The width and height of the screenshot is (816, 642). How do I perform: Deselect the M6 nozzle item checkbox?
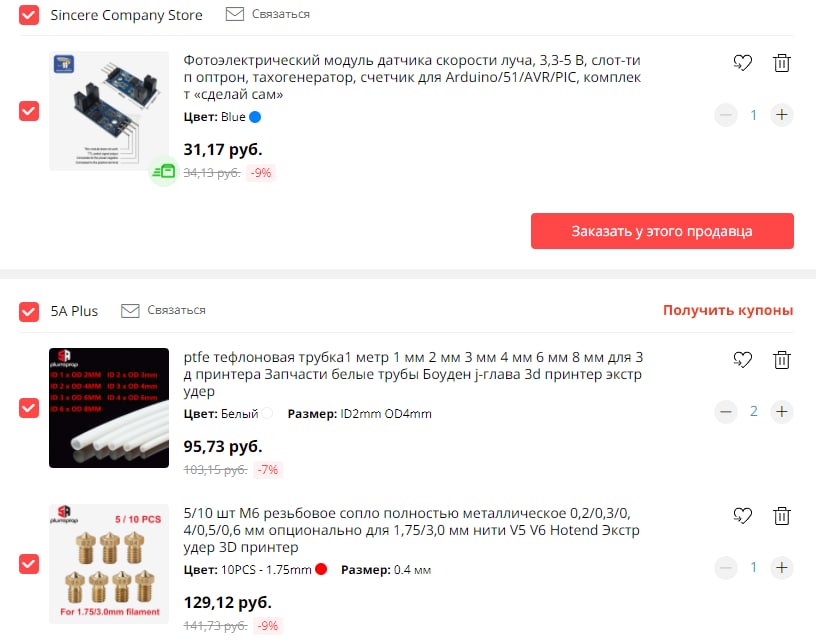29,564
